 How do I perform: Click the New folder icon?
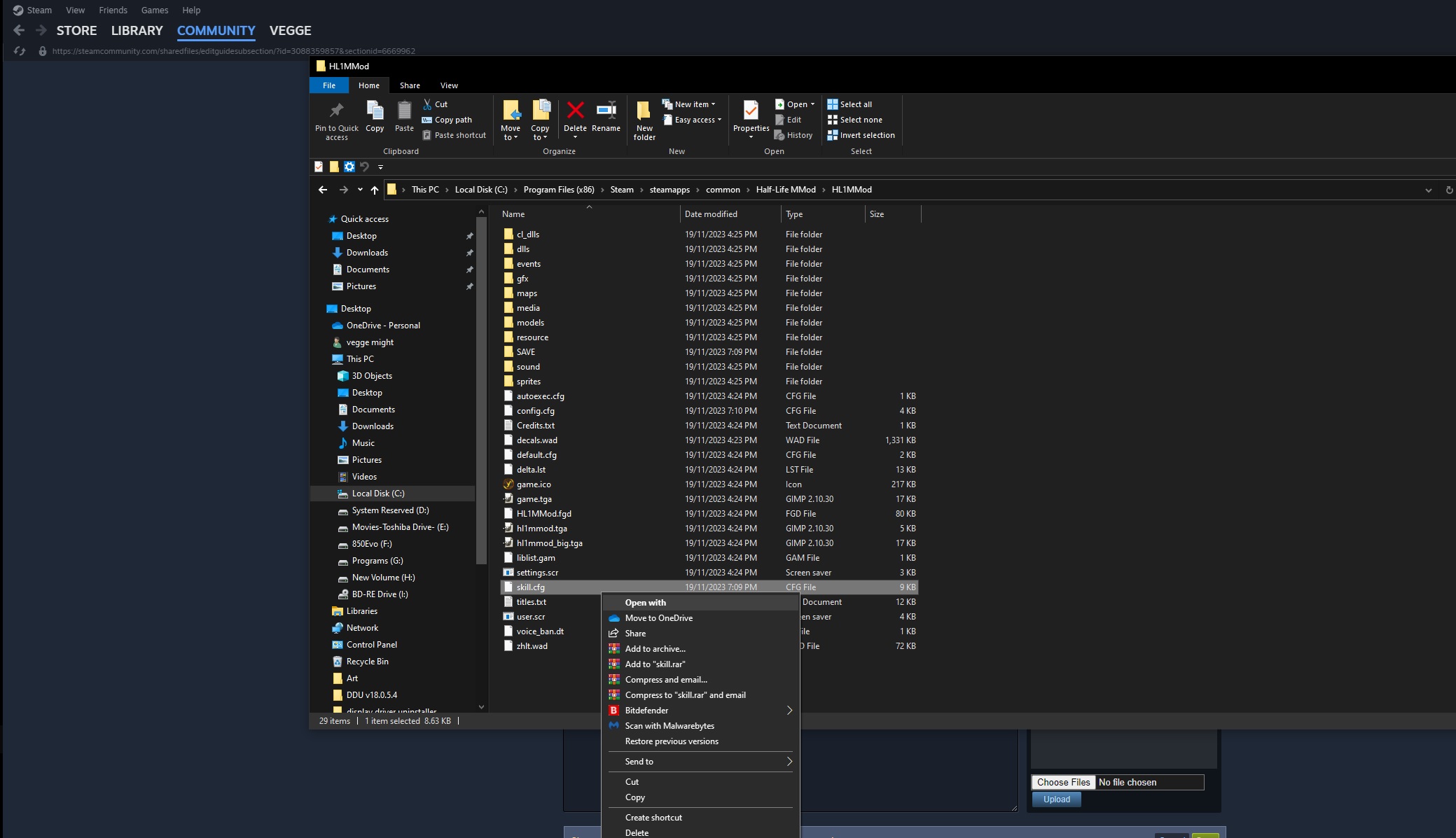644,119
